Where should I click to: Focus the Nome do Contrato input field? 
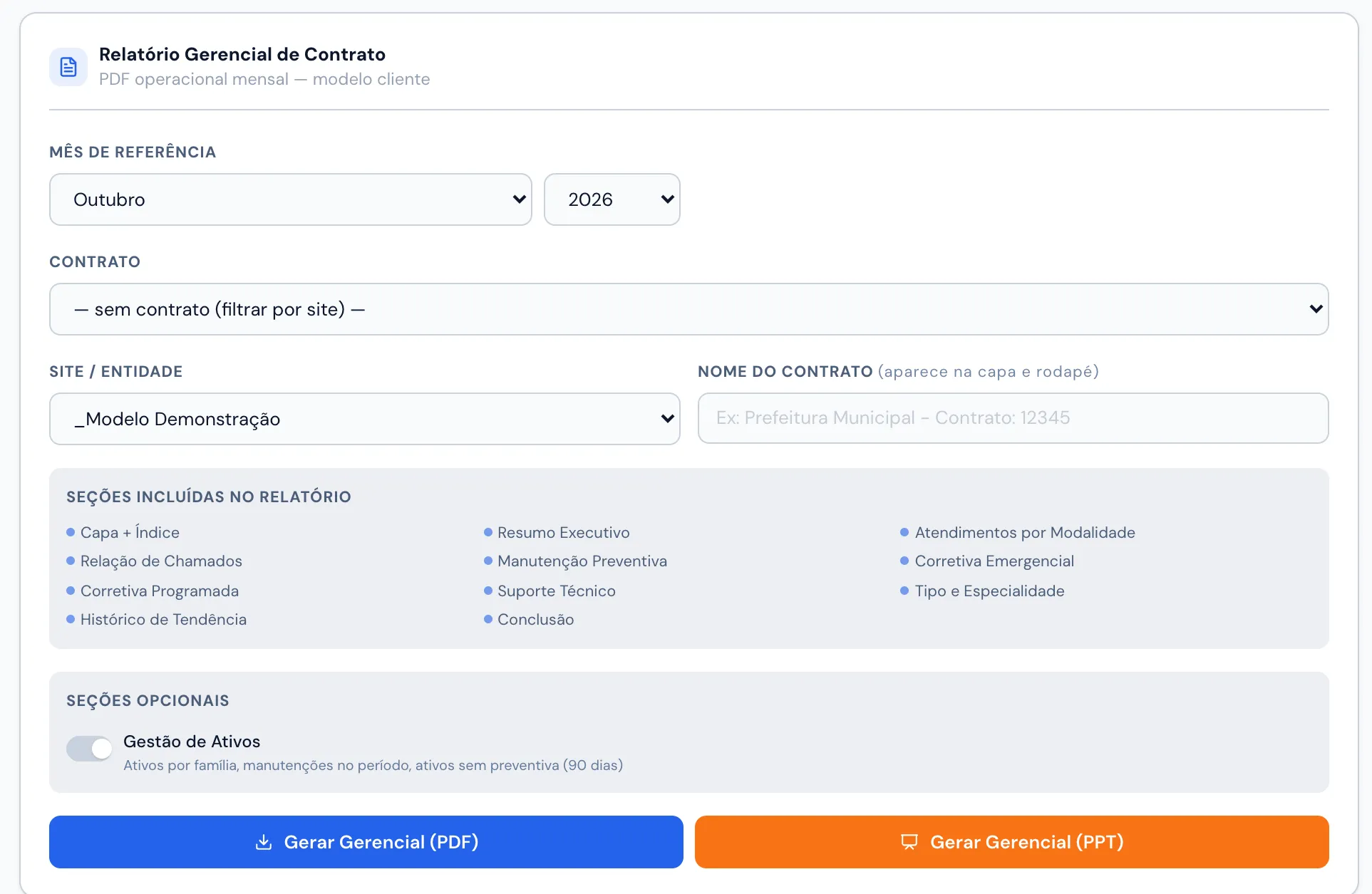pos(1013,418)
